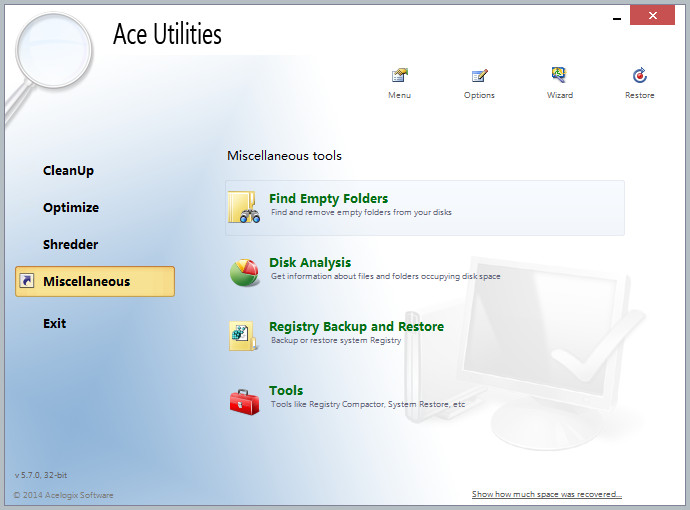
Task: Open Registry Backup and Restore title
Action: click(356, 327)
